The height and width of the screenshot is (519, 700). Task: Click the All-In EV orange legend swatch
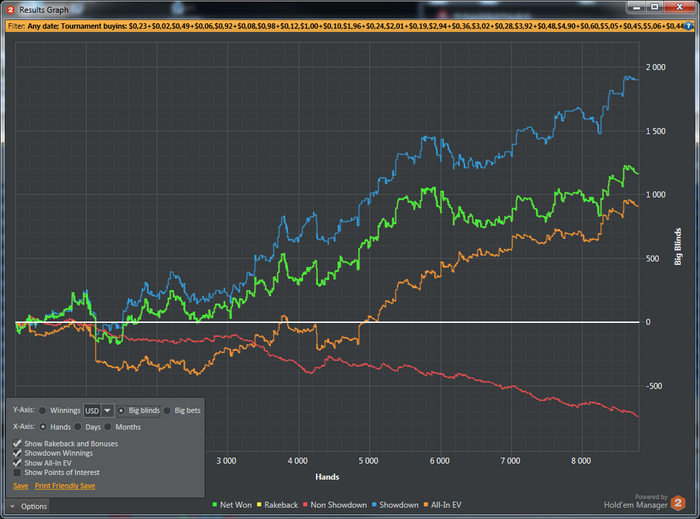(x=425, y=505)
